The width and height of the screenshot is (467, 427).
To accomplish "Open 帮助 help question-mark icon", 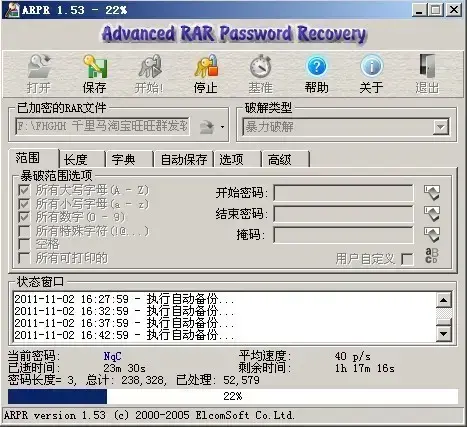I will pos(316,66).
